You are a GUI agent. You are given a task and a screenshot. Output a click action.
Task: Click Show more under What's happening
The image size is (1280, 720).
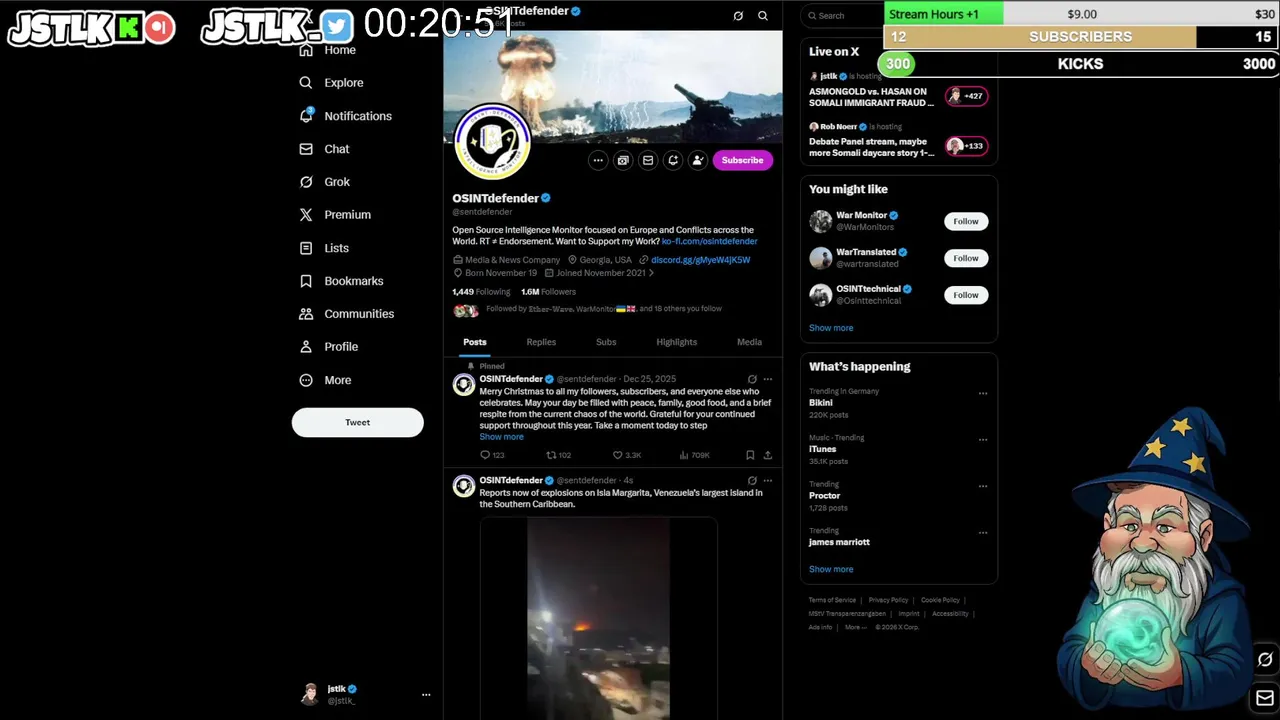pos(831,570)
